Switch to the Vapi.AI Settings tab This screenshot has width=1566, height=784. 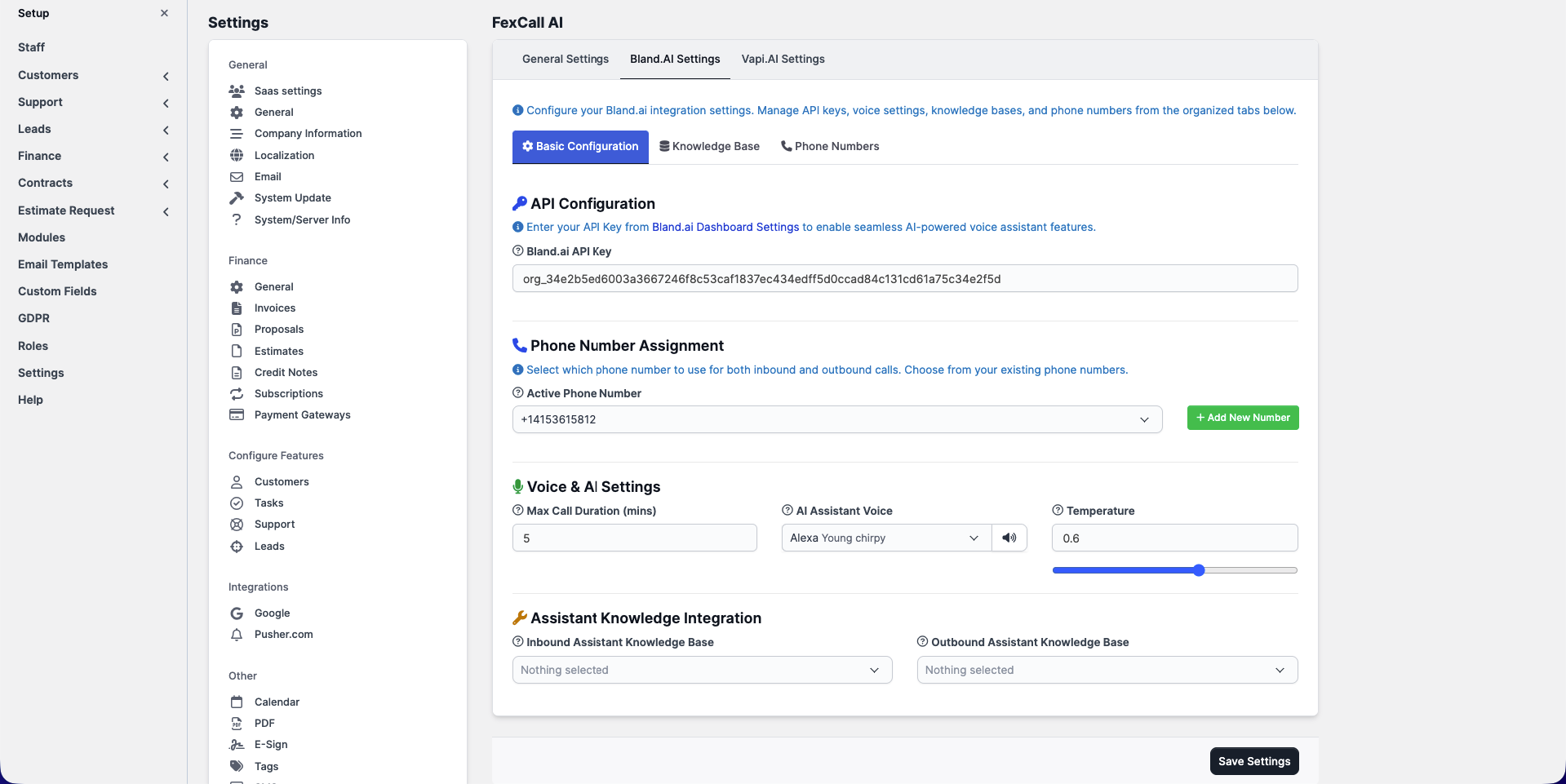(783, 59)
